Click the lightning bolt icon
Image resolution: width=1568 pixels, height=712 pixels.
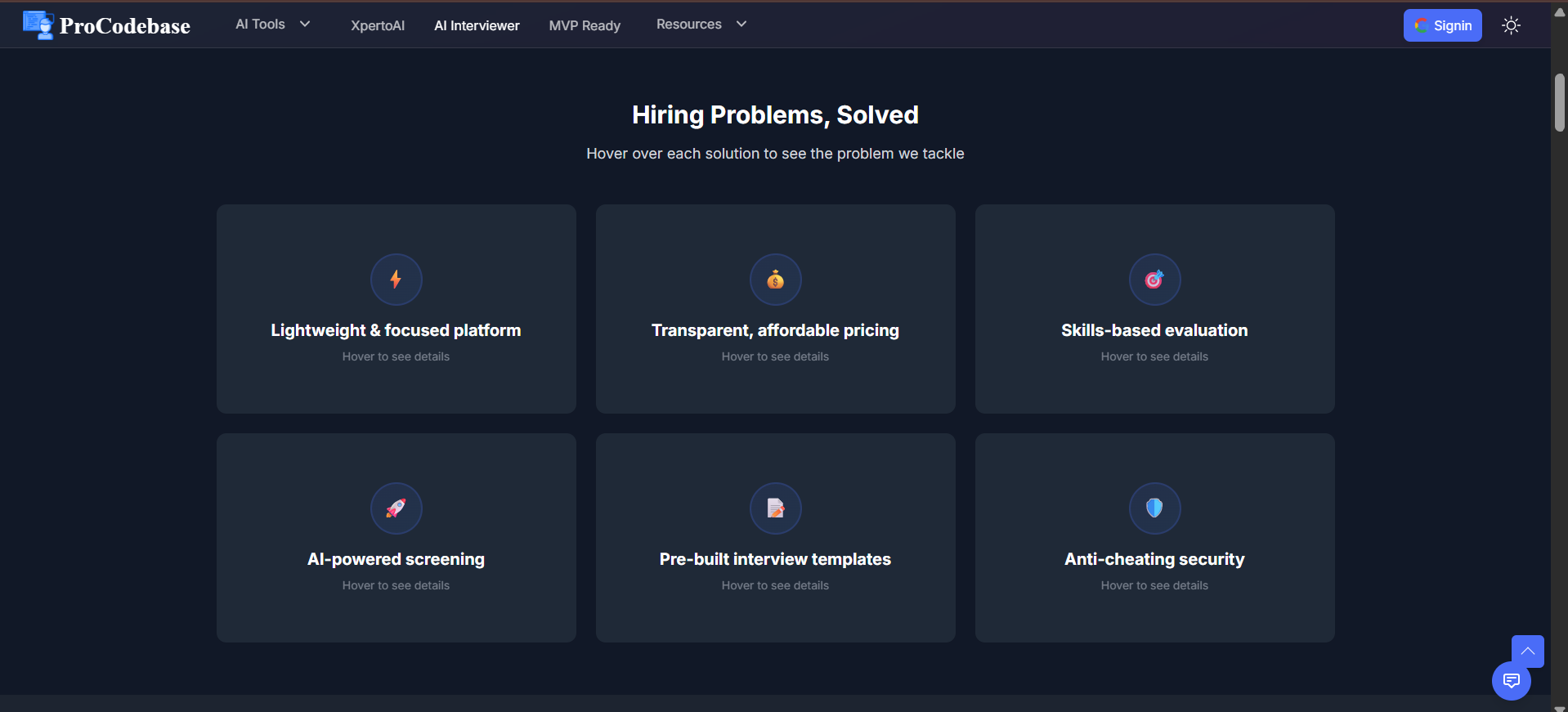click(396, 280)
